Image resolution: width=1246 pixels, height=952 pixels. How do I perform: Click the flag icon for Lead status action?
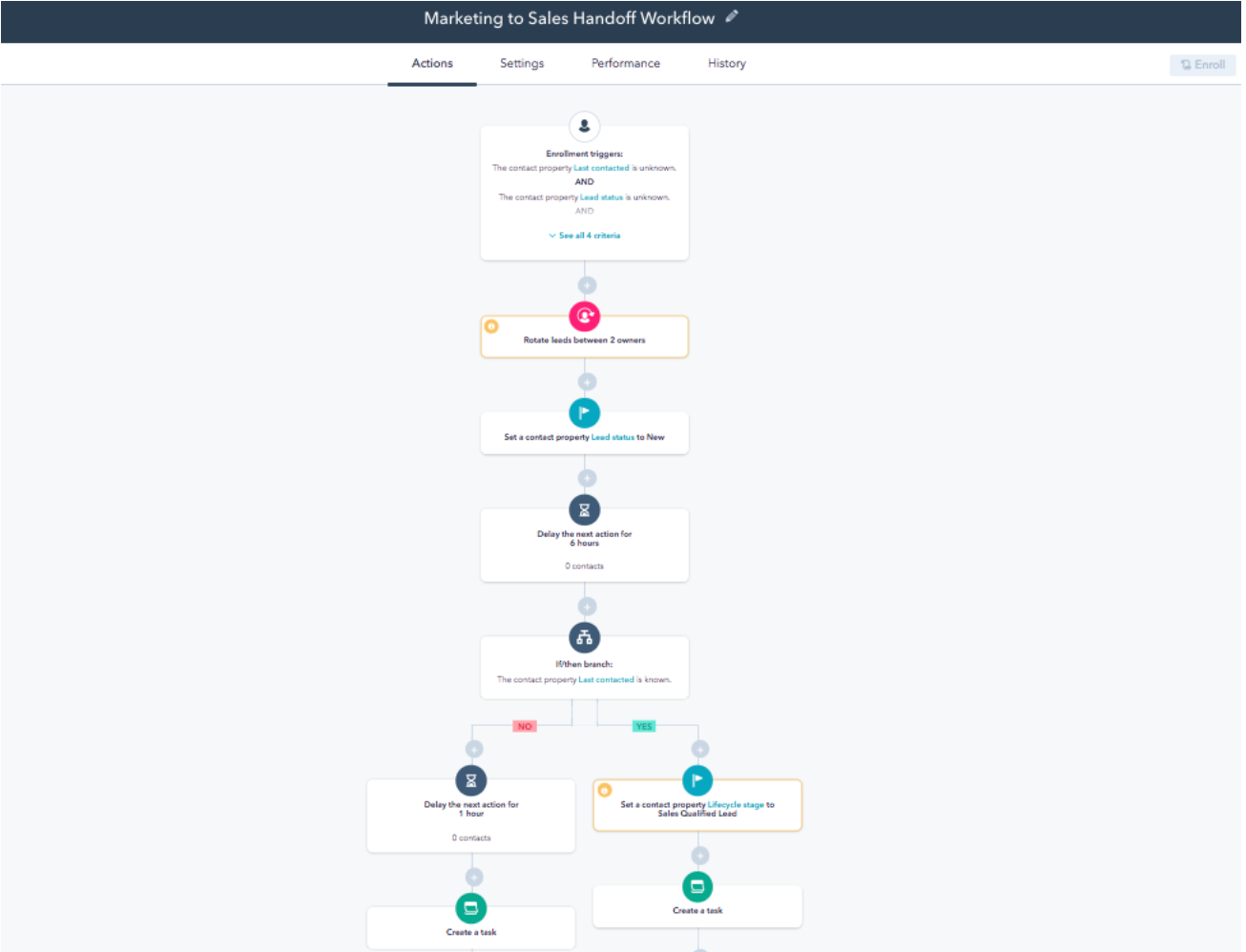(584, 413)
